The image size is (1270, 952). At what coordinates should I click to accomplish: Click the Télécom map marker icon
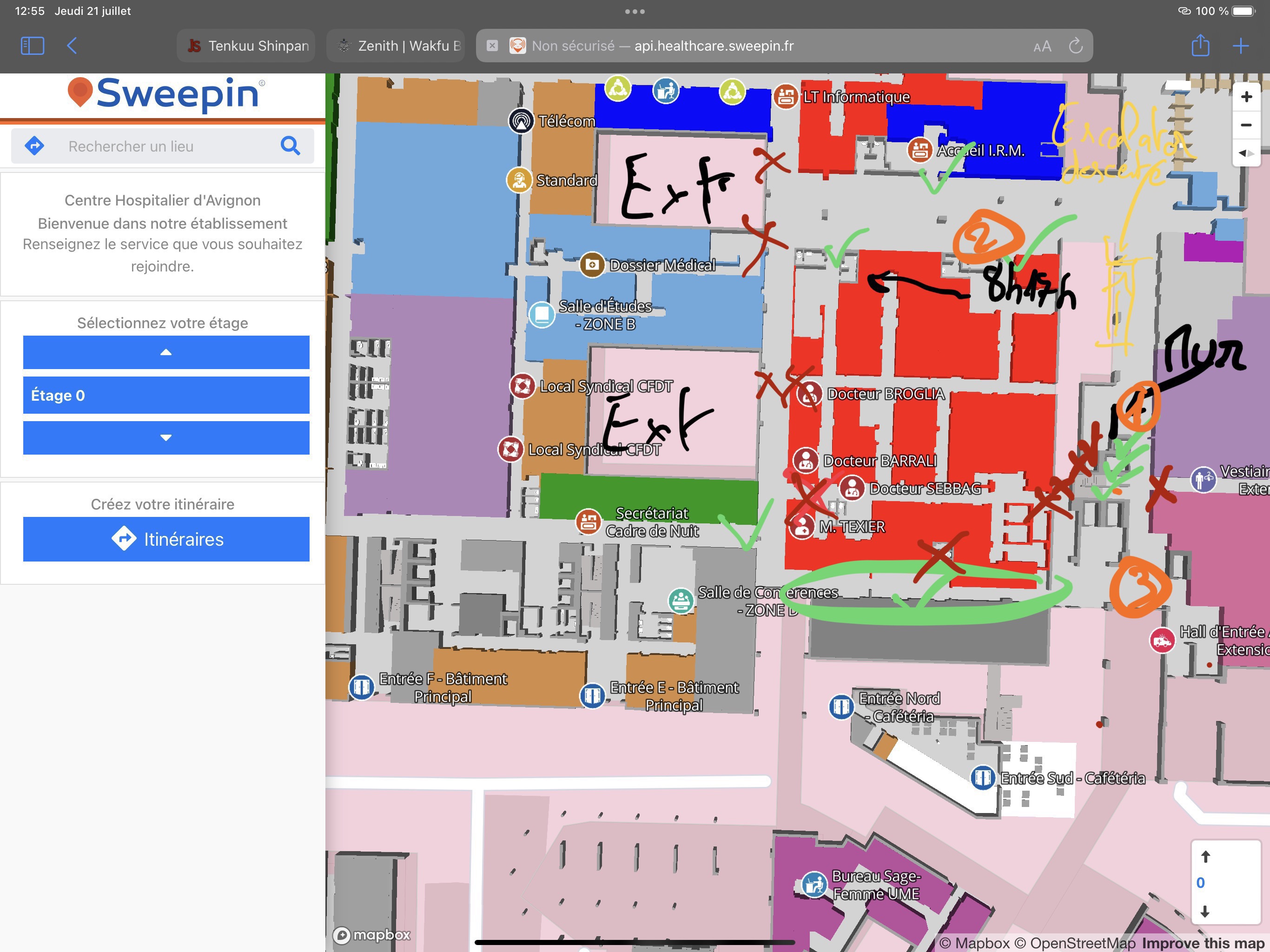click(x=521, y=121)
